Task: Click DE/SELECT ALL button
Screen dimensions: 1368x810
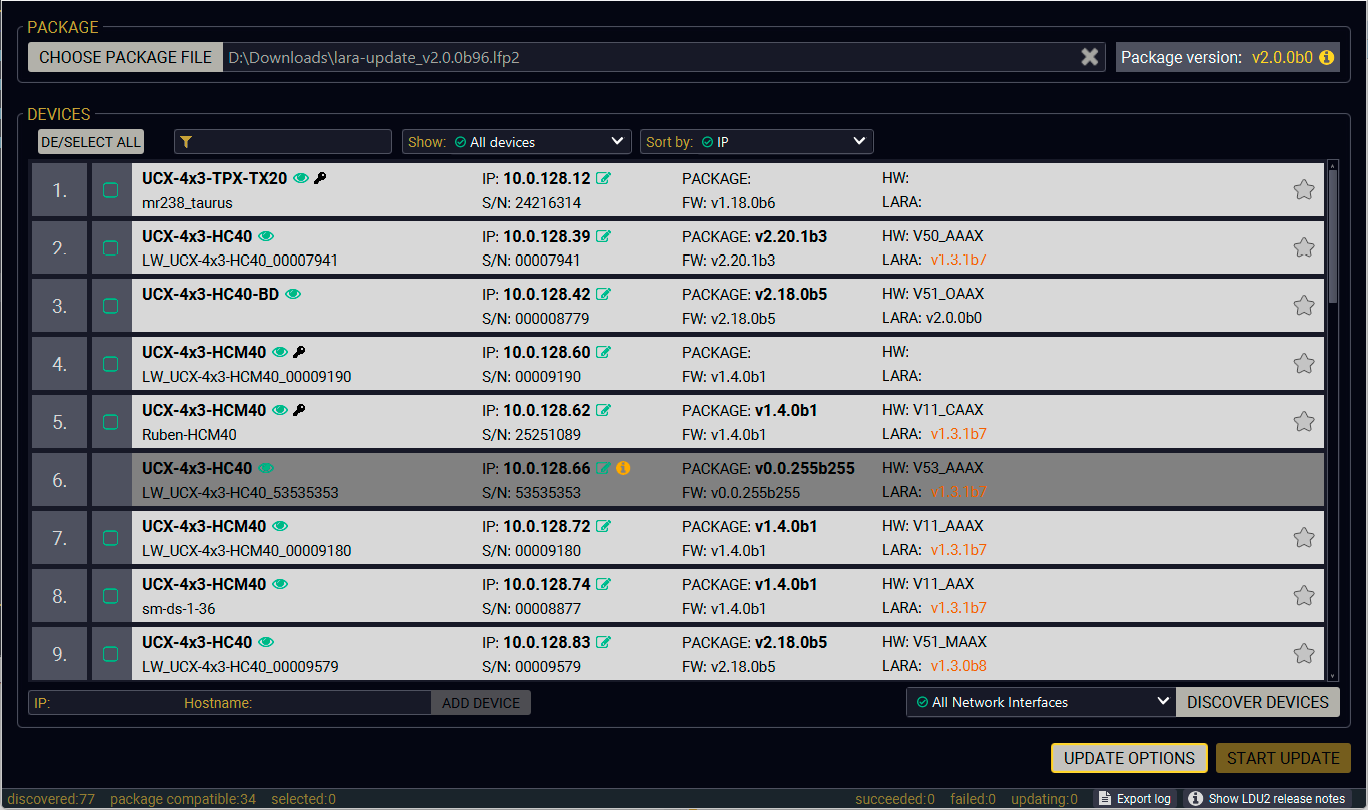Action: coord(91,142)
